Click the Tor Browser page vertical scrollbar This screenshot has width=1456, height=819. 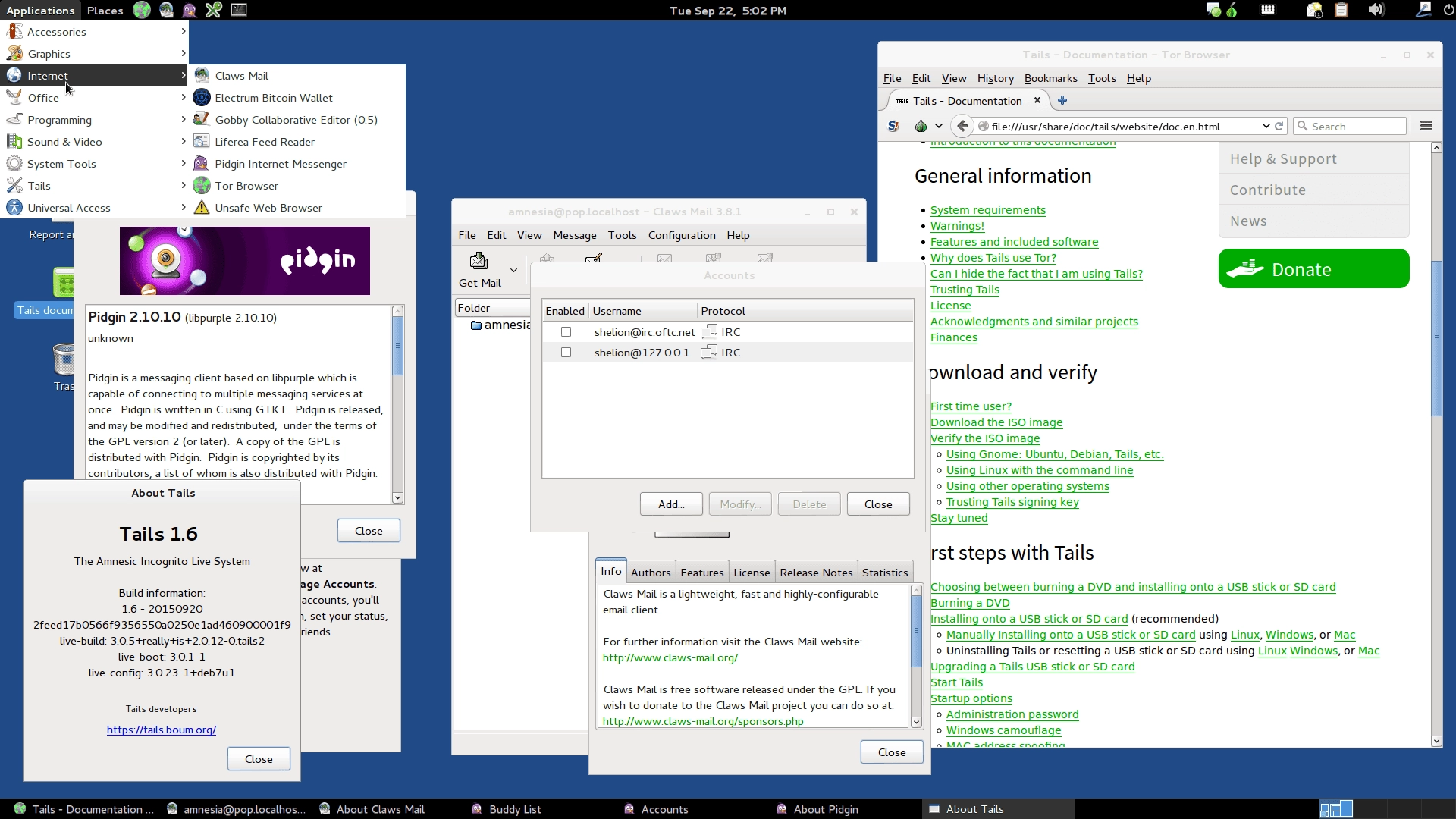[x=1436, y=444]
